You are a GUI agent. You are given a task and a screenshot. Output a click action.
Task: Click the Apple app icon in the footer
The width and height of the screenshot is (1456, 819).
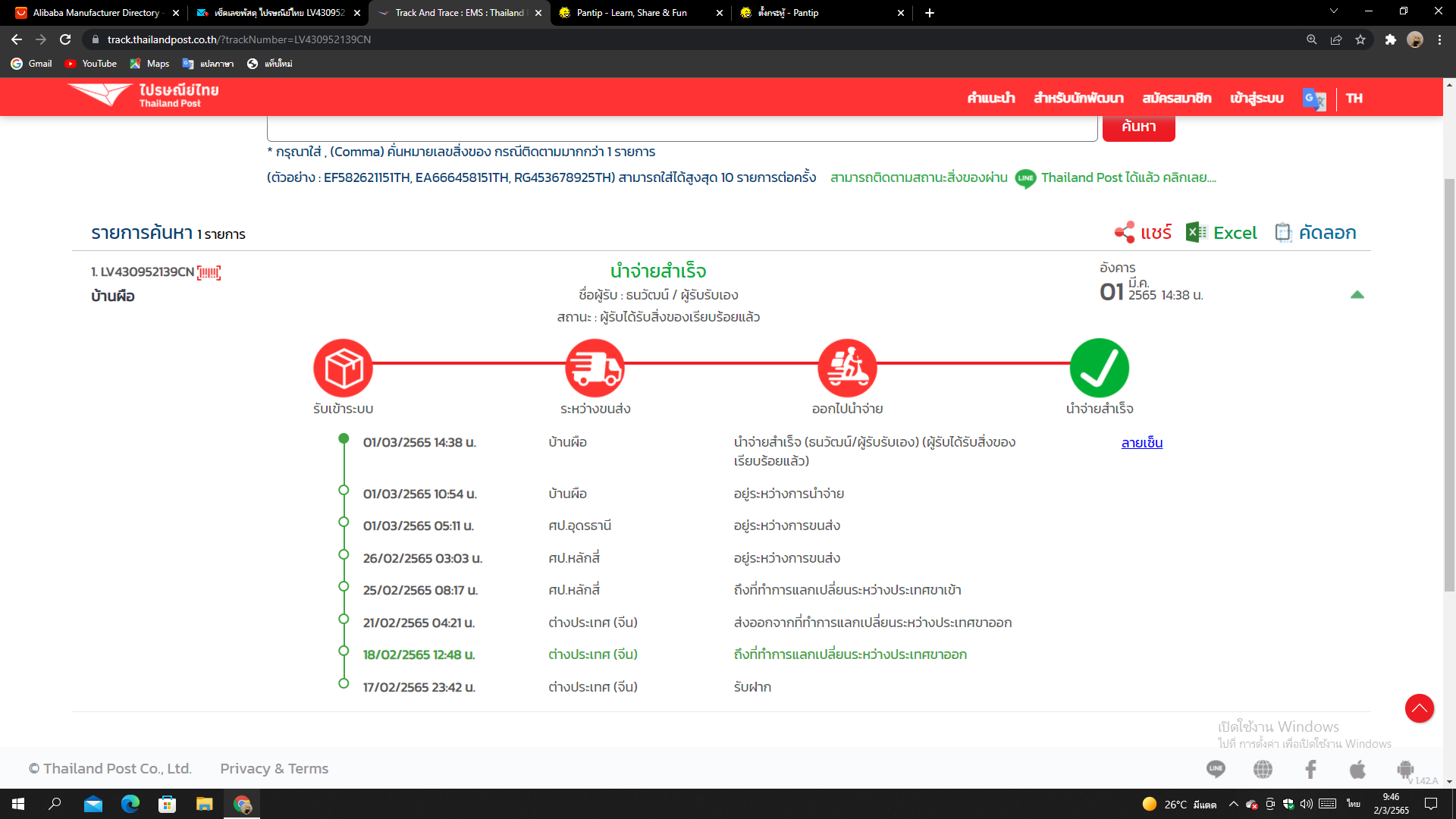[1357, 769]
